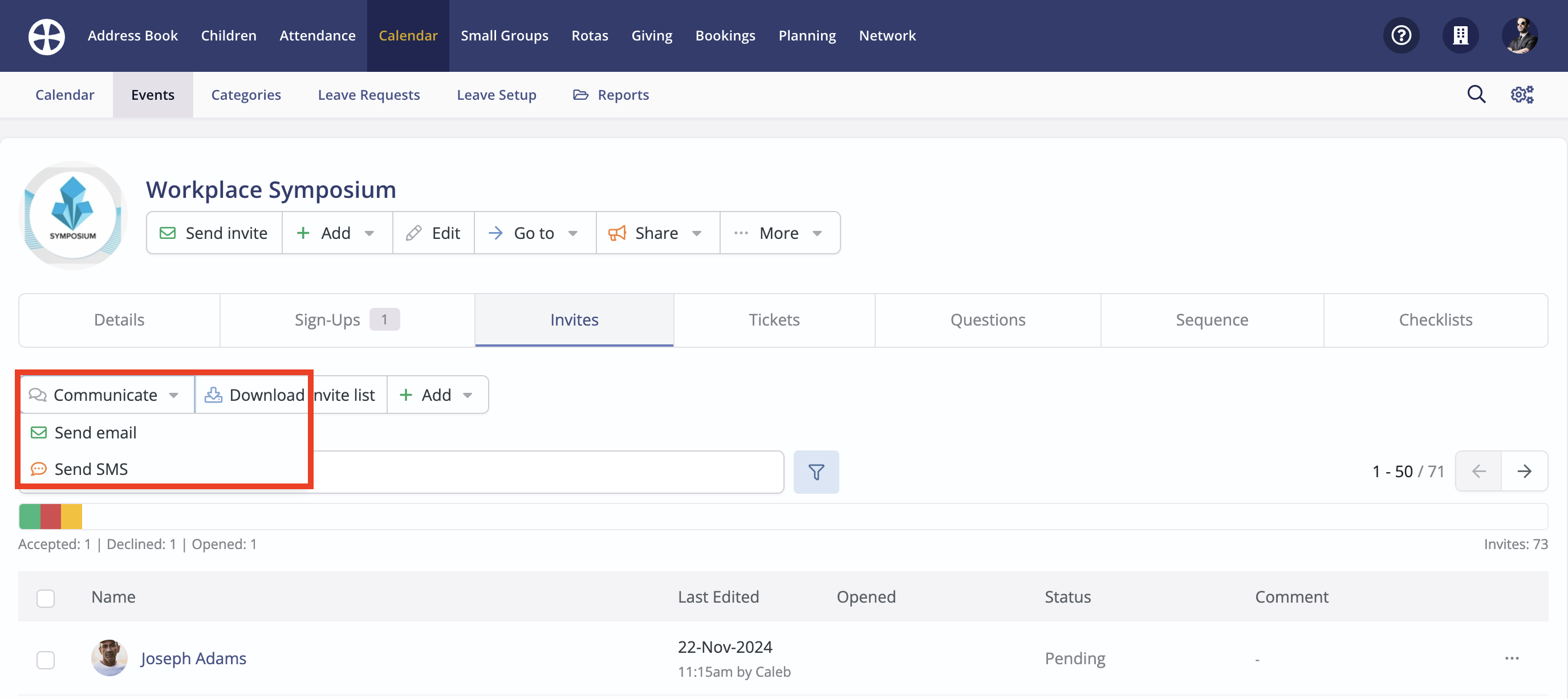This screenshot has width=1568, height=699.
Task: Switch to the Tickets tab
Action: [774, 320]
